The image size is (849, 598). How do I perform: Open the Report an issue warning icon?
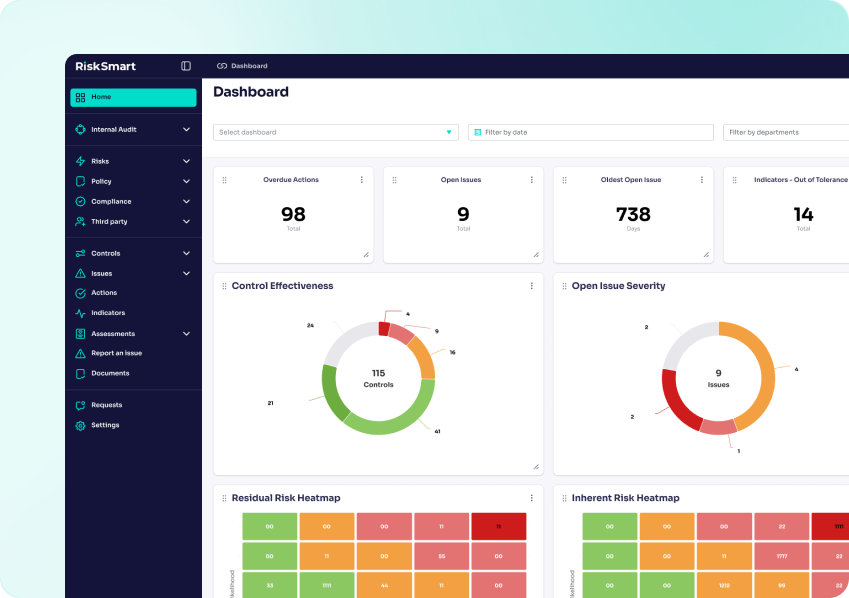point(83,352)
